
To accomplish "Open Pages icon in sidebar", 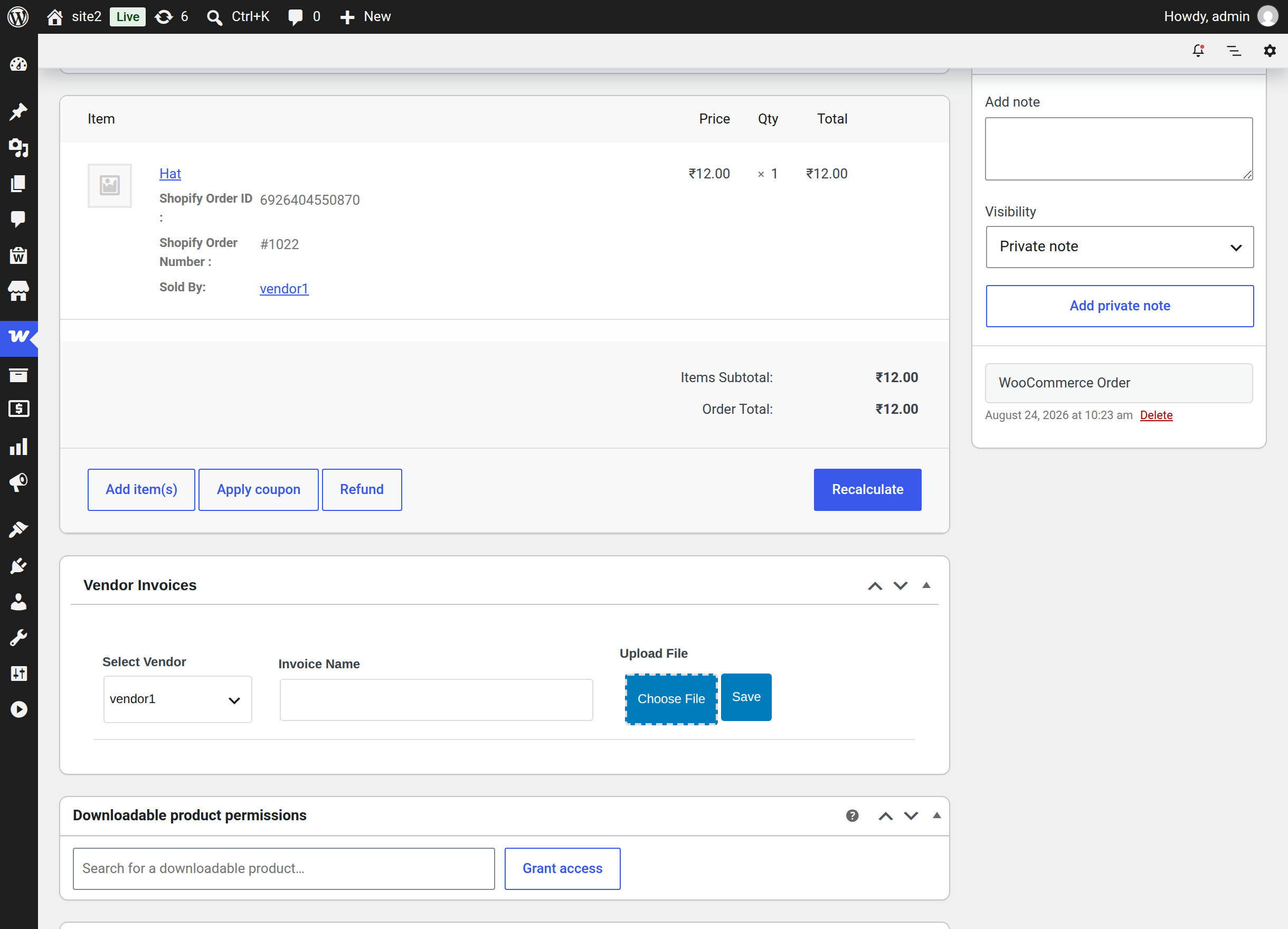I will tap(19, 183).
